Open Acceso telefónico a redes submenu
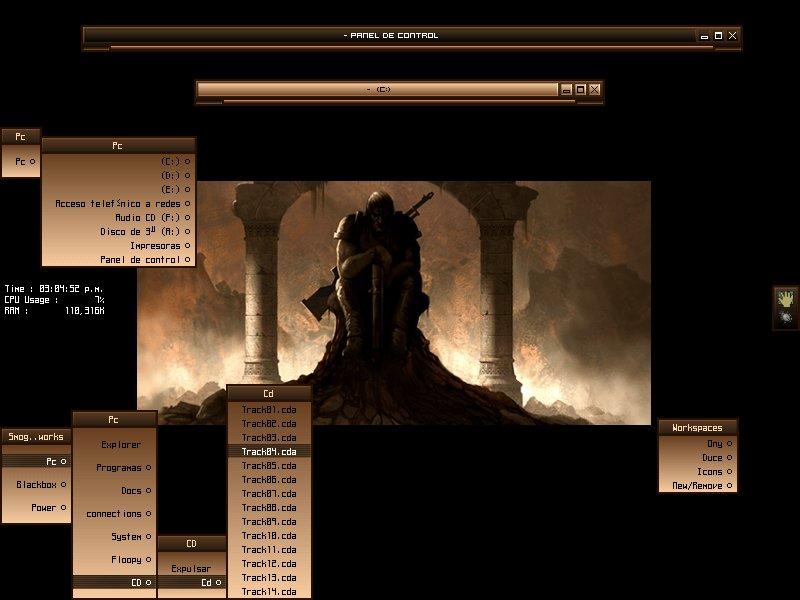 pyautogui.click(x=118, y=204)
